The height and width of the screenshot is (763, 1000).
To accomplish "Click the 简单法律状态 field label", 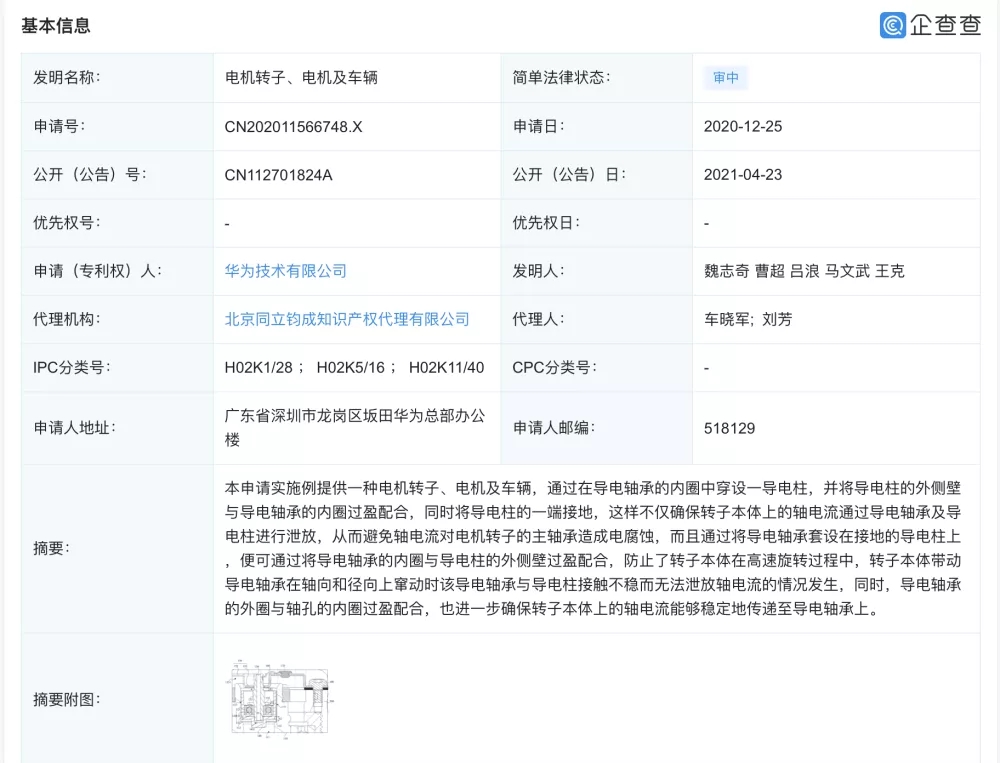I will tap(561, 78).
